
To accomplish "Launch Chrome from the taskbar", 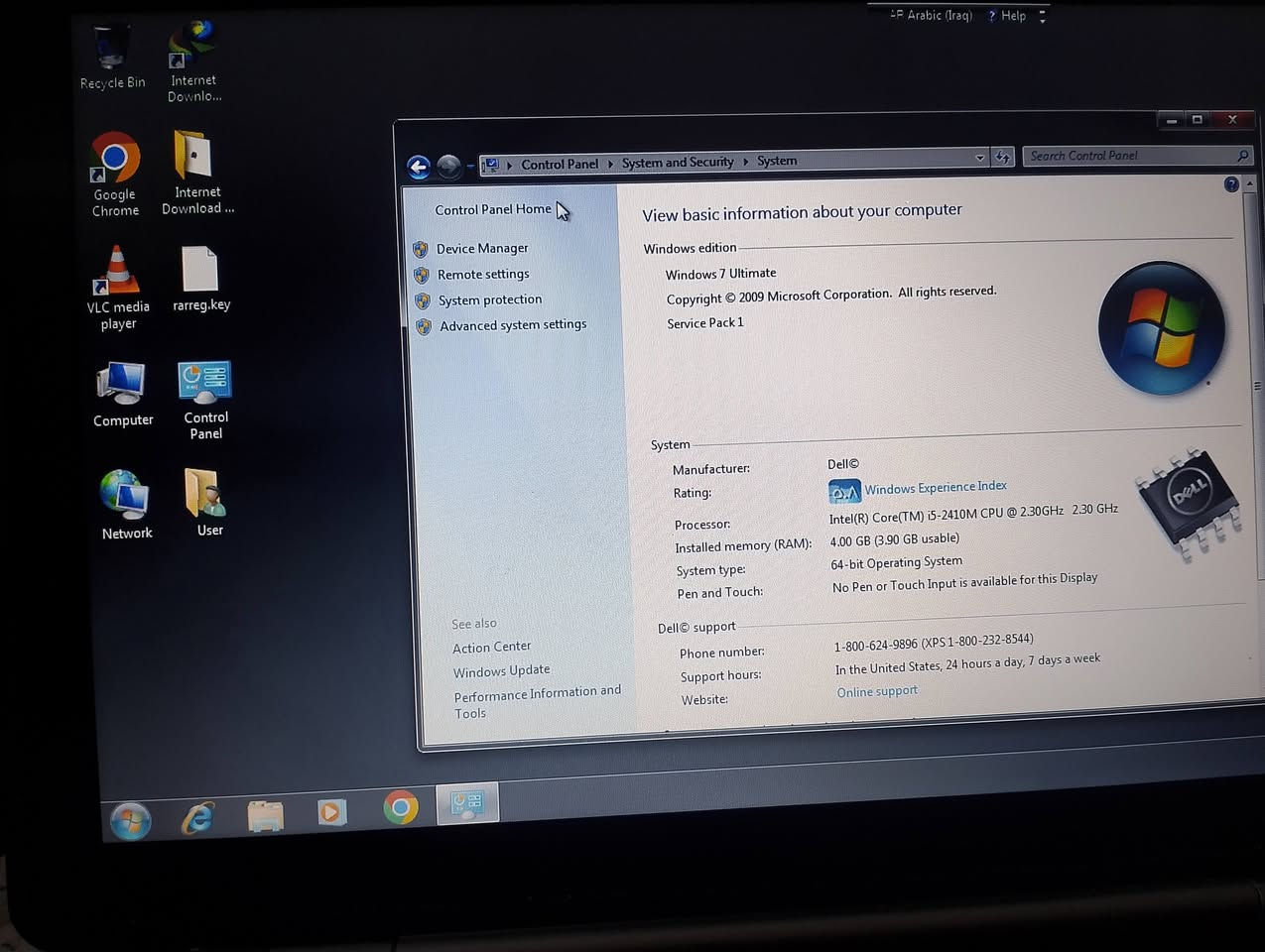I will [401, 808].
